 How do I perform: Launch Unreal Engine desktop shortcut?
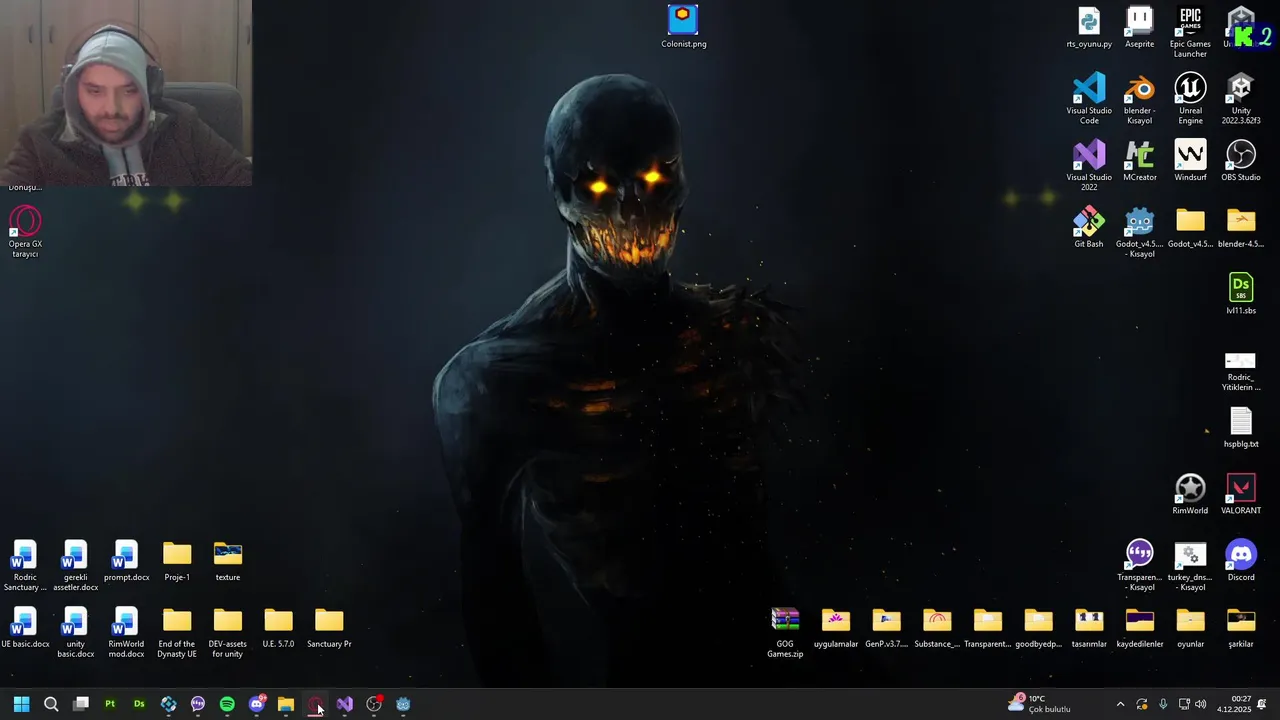[1190, 98]
